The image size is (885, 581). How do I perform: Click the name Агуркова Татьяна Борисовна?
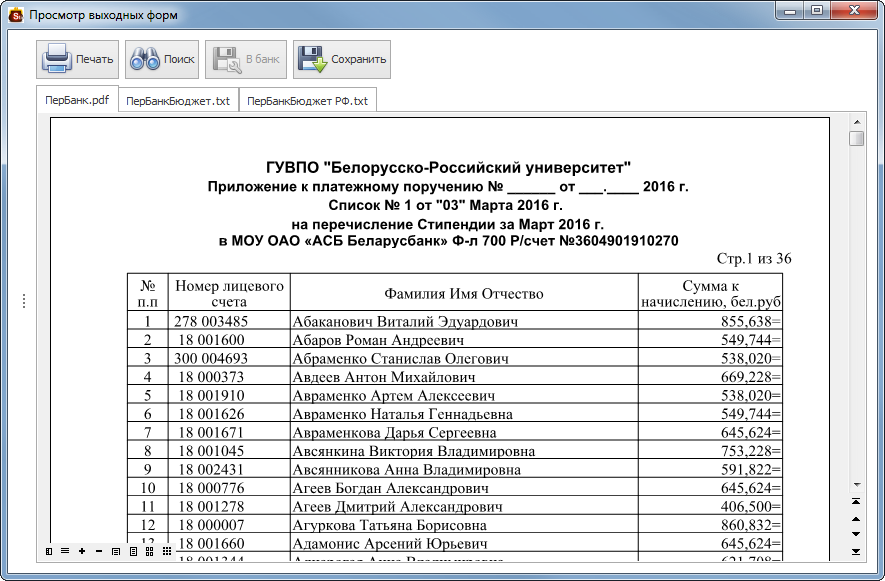coord(389,525)
